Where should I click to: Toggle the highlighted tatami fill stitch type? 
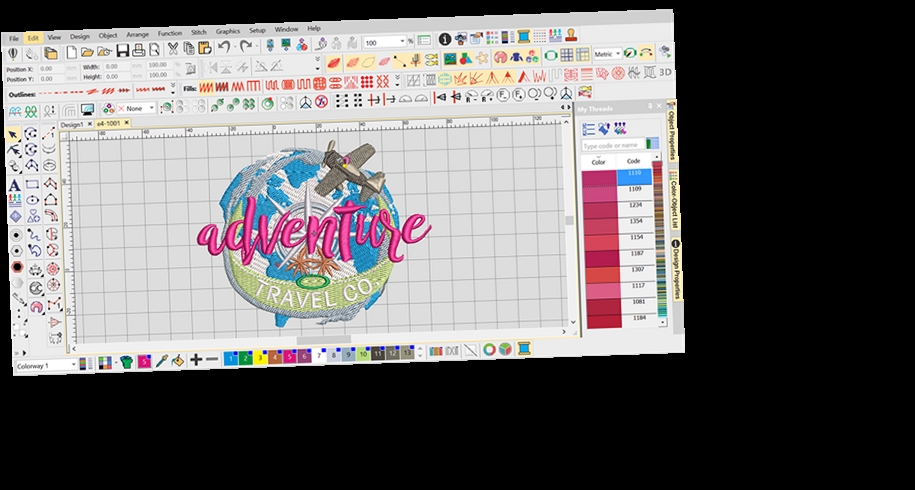206,88
